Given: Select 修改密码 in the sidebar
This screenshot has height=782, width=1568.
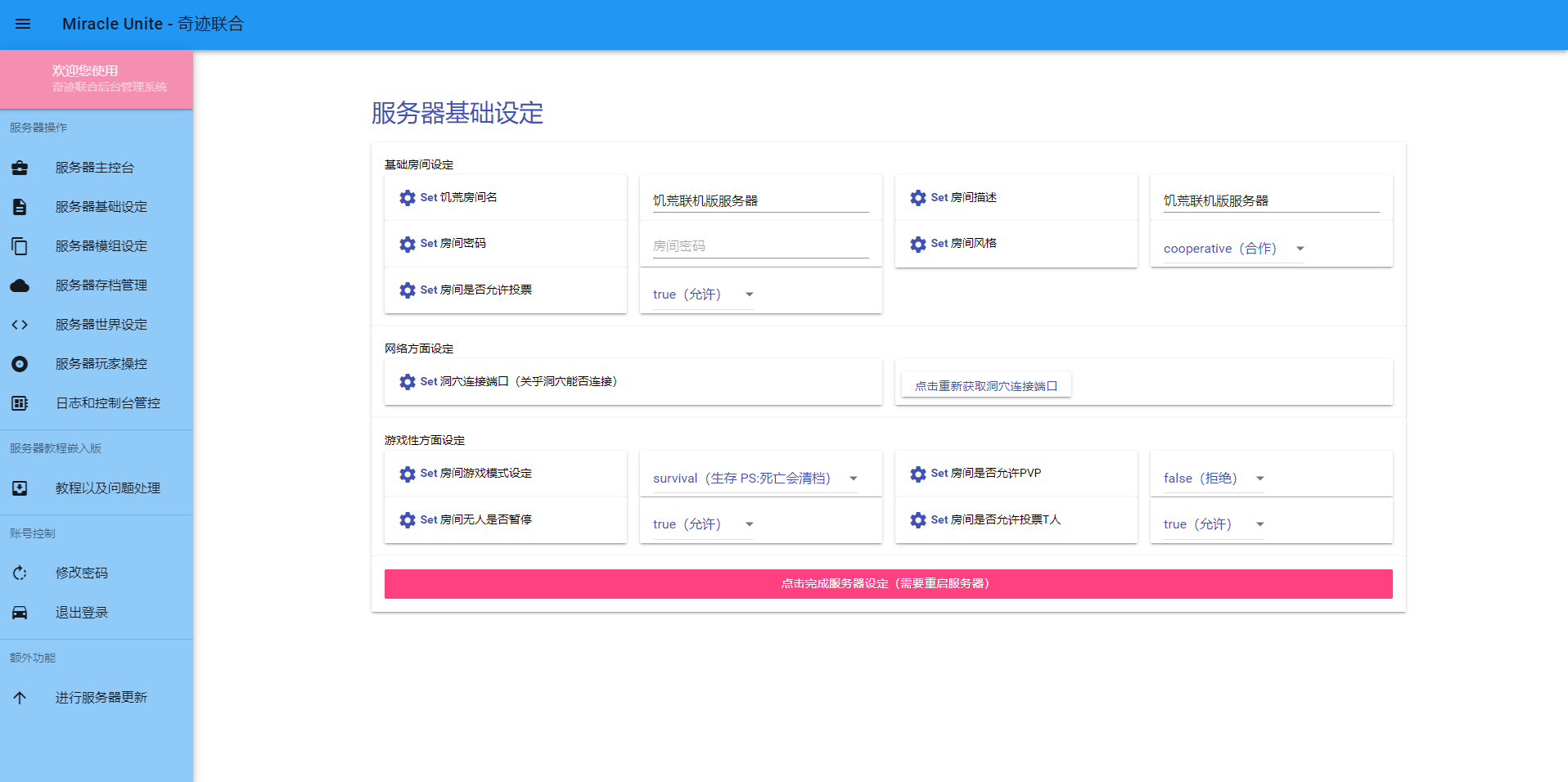Looking at the screenshot, I should 97,573.
